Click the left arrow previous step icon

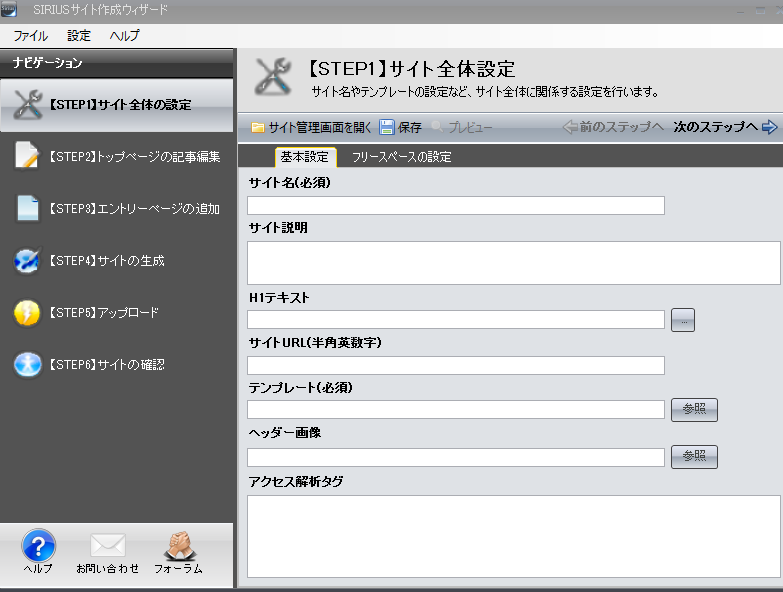click(x=570, y=127)
